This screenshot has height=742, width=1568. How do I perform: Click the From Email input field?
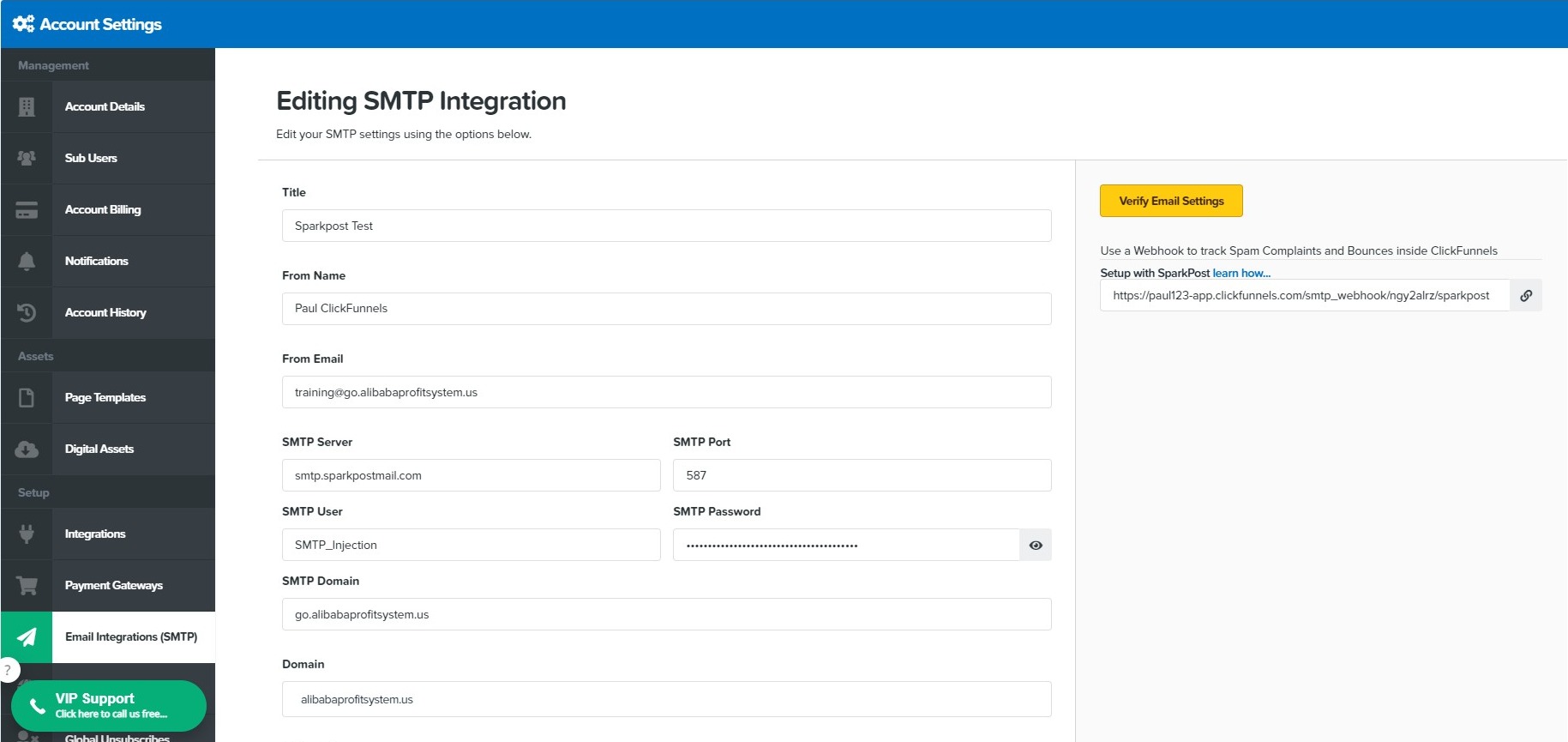(666, 392)
